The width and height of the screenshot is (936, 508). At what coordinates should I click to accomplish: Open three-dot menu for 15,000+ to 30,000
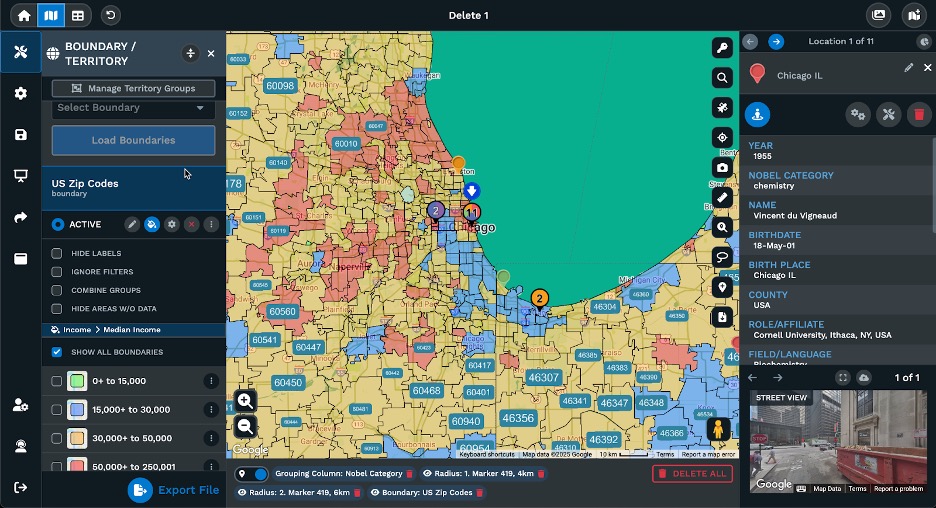(x=211, y=410)
